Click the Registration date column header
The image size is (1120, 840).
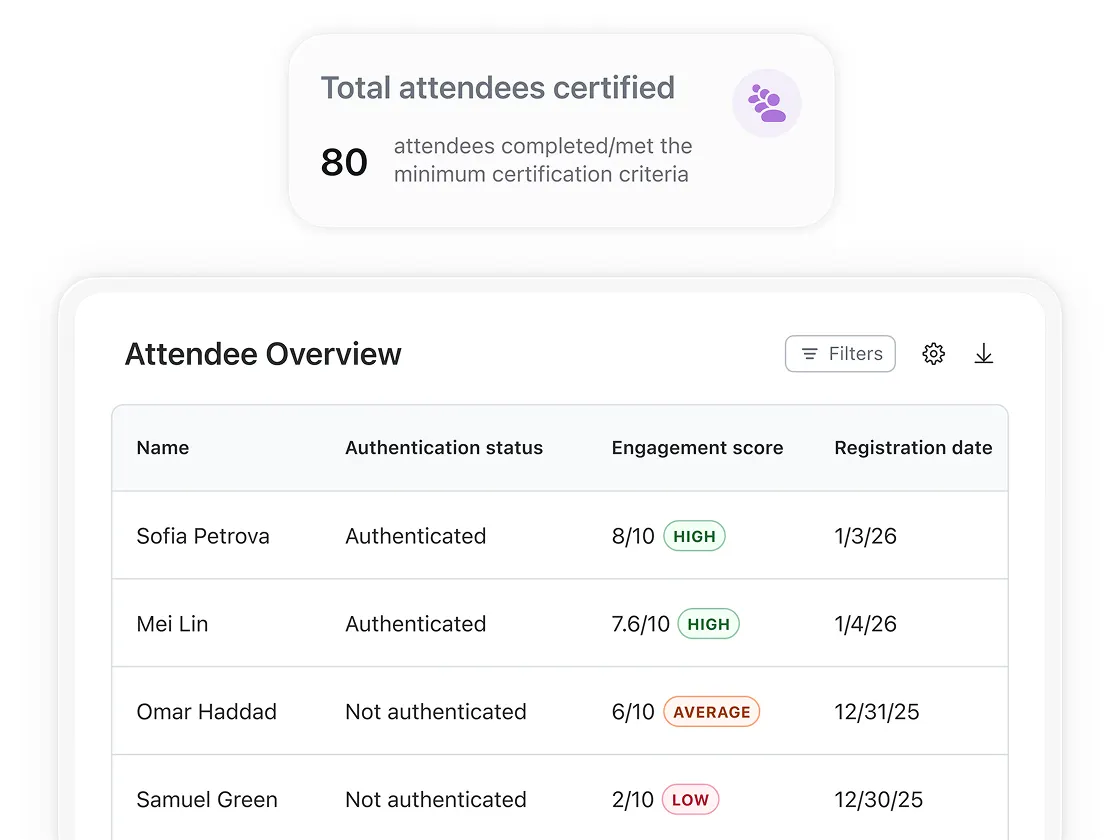click(x=913, y=448)
